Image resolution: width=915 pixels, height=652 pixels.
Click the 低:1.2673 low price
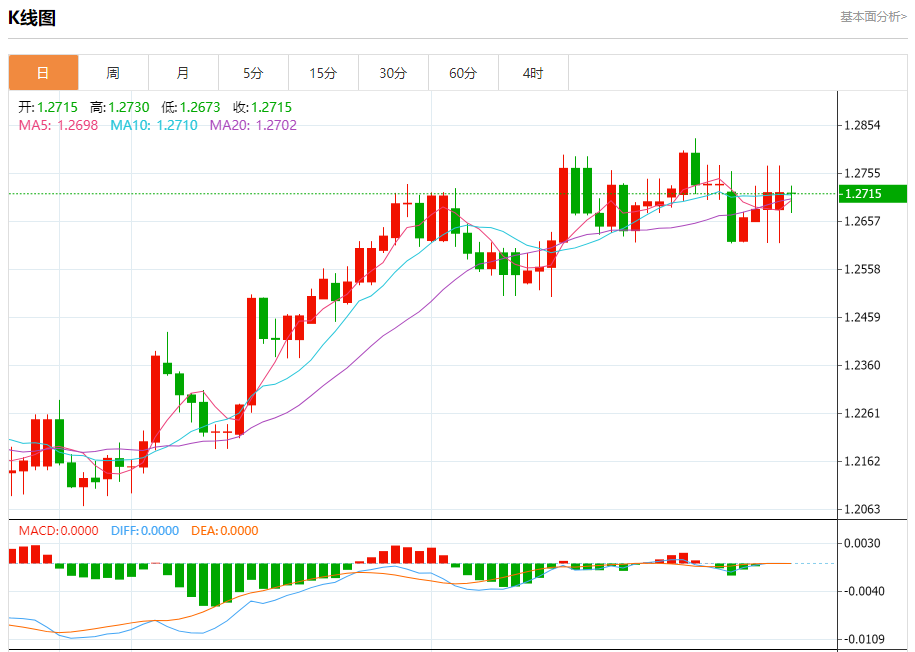(191, 107)
